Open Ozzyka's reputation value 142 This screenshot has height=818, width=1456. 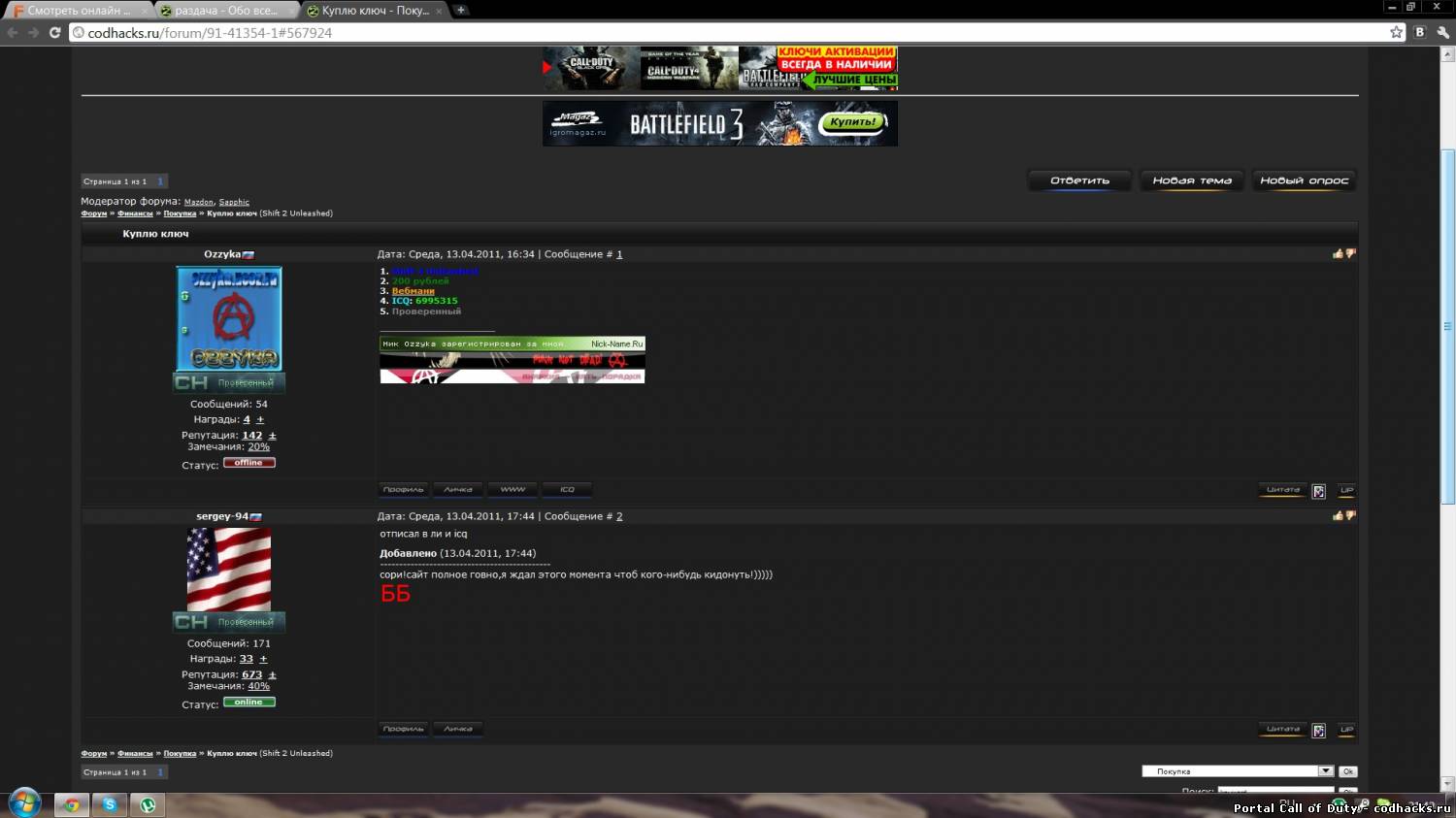252,435
